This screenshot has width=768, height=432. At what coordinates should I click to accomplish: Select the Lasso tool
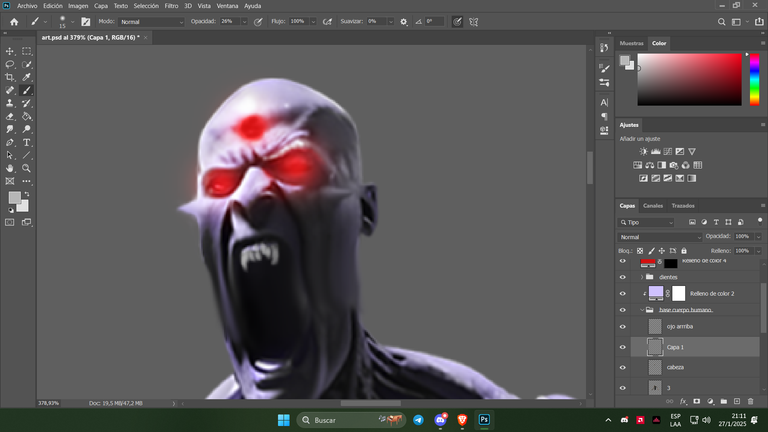(9, 64)
